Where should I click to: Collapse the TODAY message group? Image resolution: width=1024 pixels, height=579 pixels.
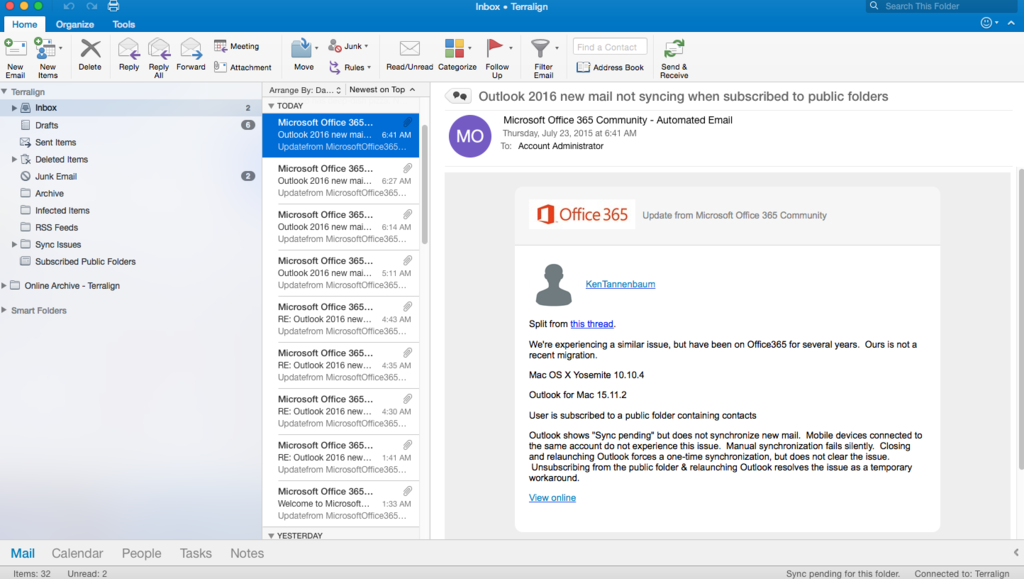coord(271,105)
